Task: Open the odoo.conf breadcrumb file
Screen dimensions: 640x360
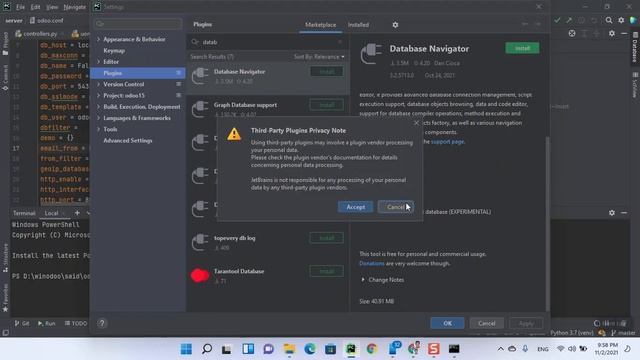Action: pos(47,20)
